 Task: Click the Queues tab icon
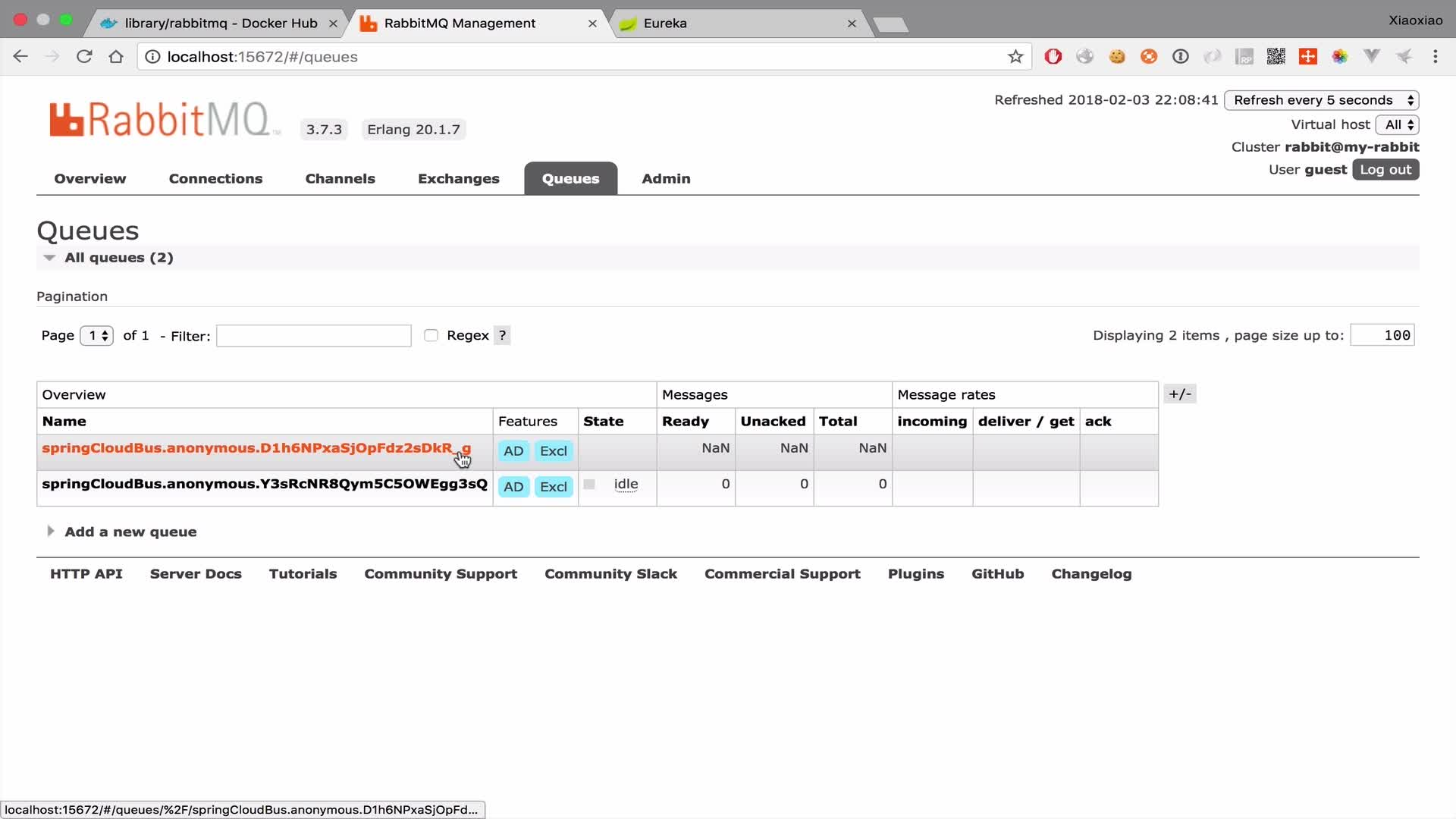570,178
